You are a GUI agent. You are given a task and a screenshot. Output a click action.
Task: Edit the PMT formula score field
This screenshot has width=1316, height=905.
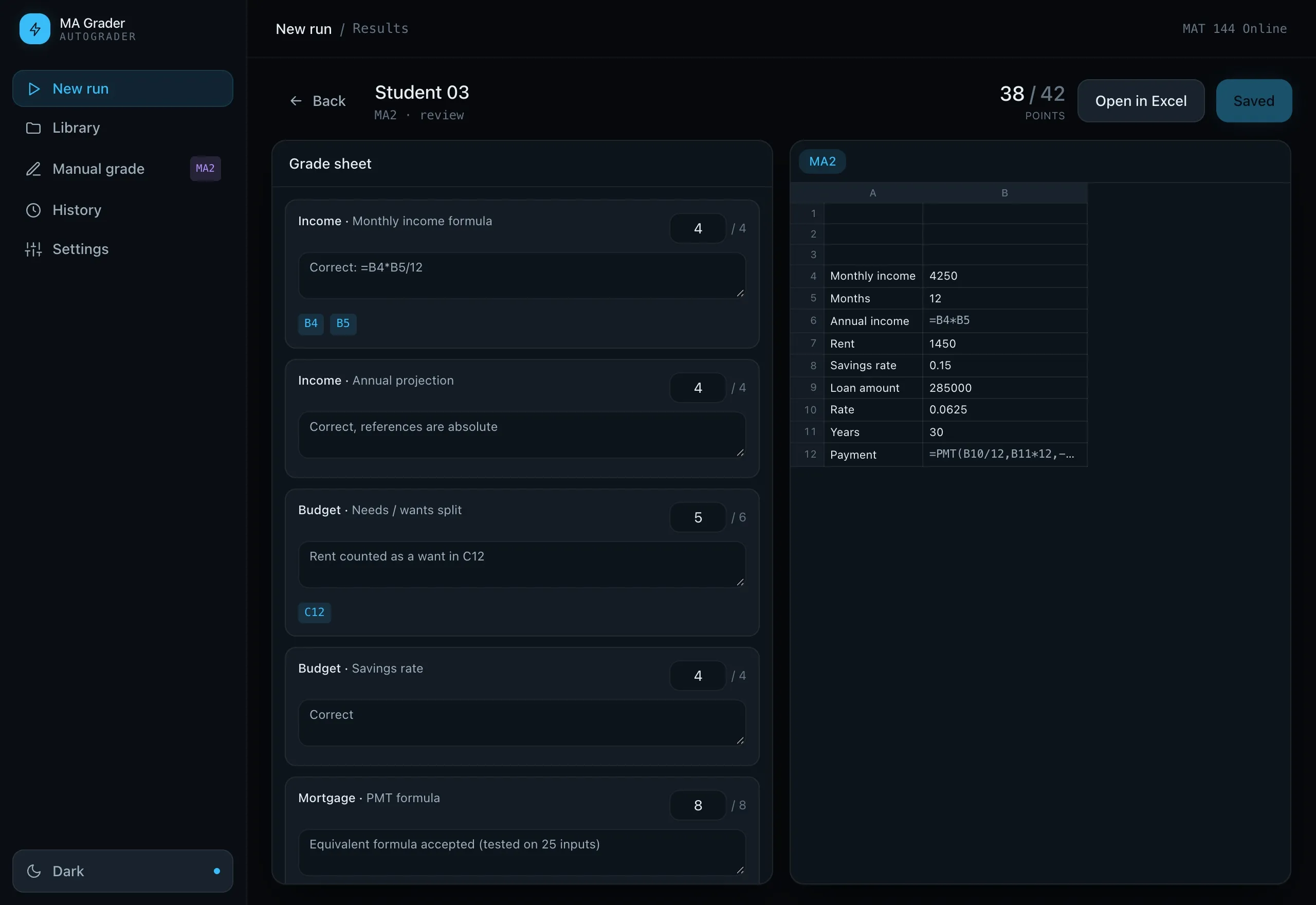pyautogui.click(x=698, y=806)
